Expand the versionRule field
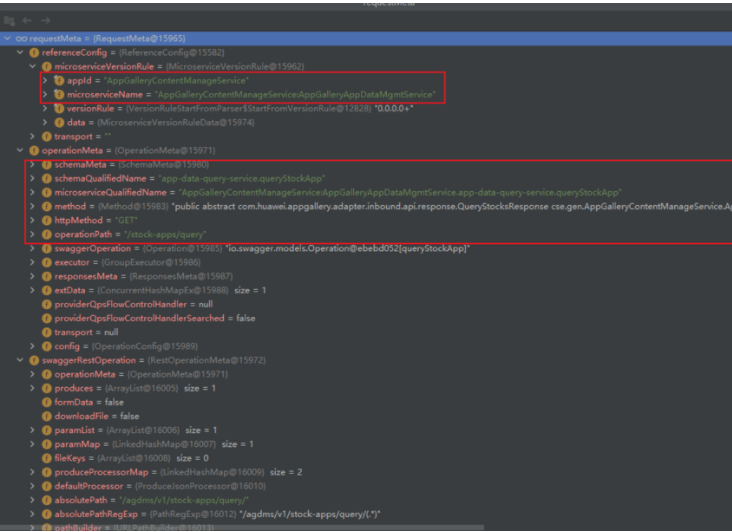 [x=45, y=108]
